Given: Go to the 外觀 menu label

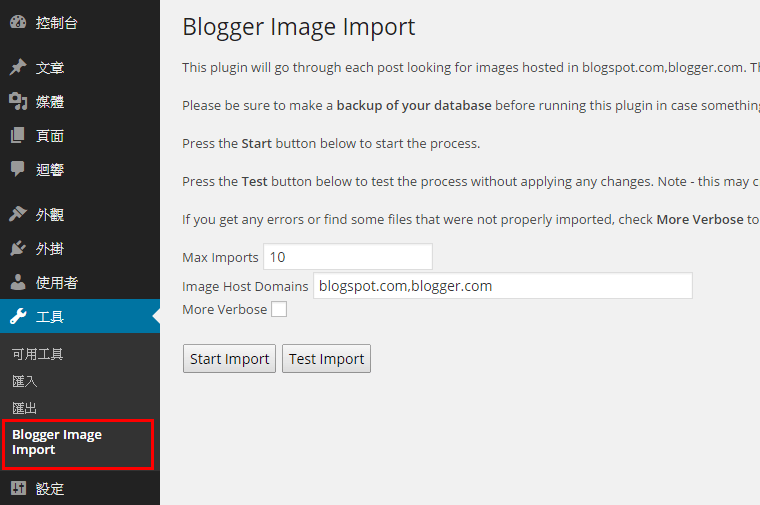Looking at the screenshot, I should (49, 214).
